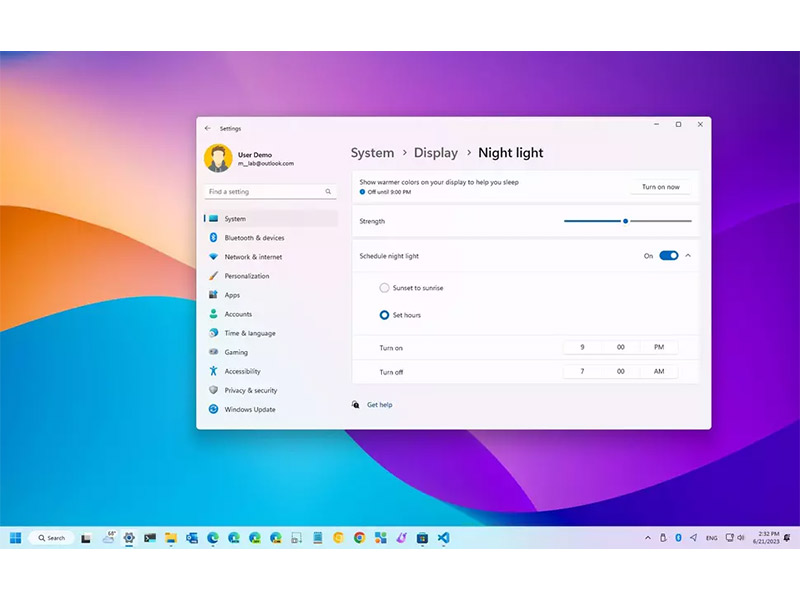The image size is (800, 600).
Task: Turn off the Schedule night light switch
Action: click(x=669, y=256)
